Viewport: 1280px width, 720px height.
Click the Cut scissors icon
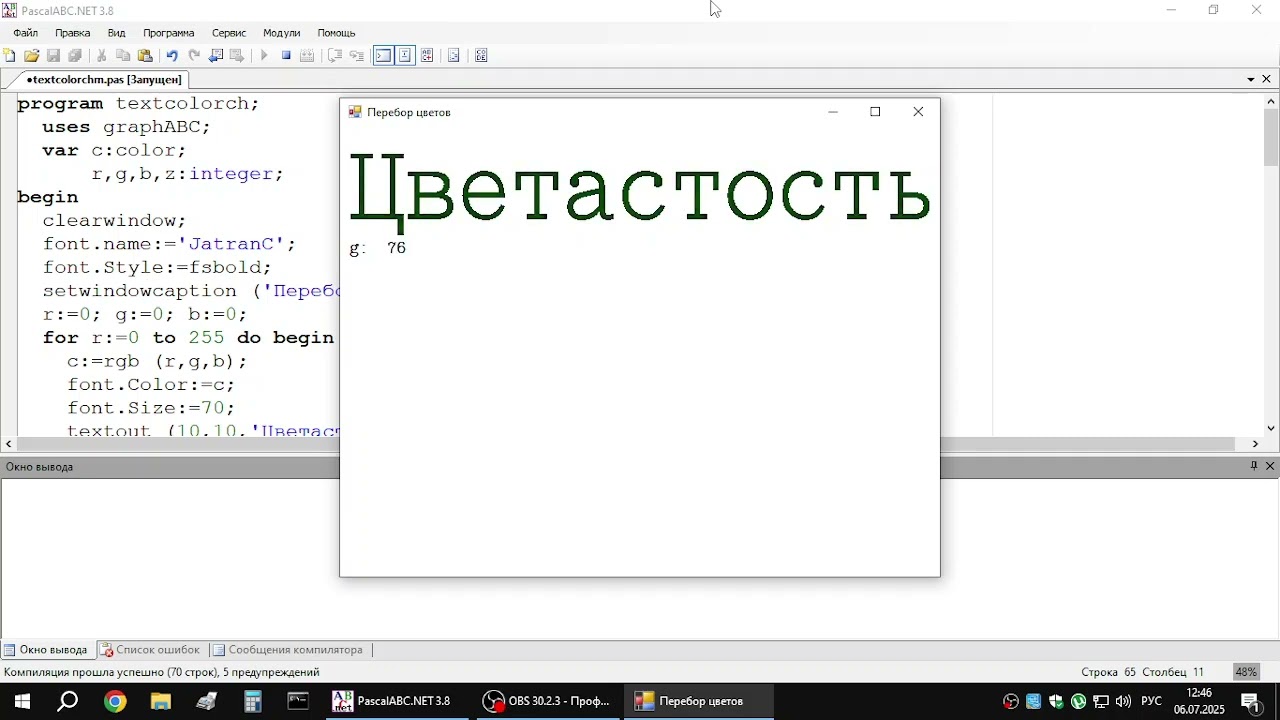[101, 56]
